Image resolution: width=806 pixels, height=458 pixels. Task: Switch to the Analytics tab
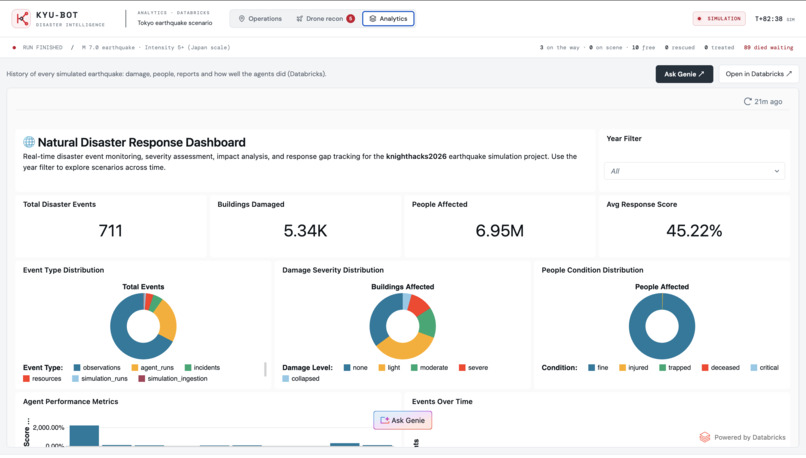point(388,19)
